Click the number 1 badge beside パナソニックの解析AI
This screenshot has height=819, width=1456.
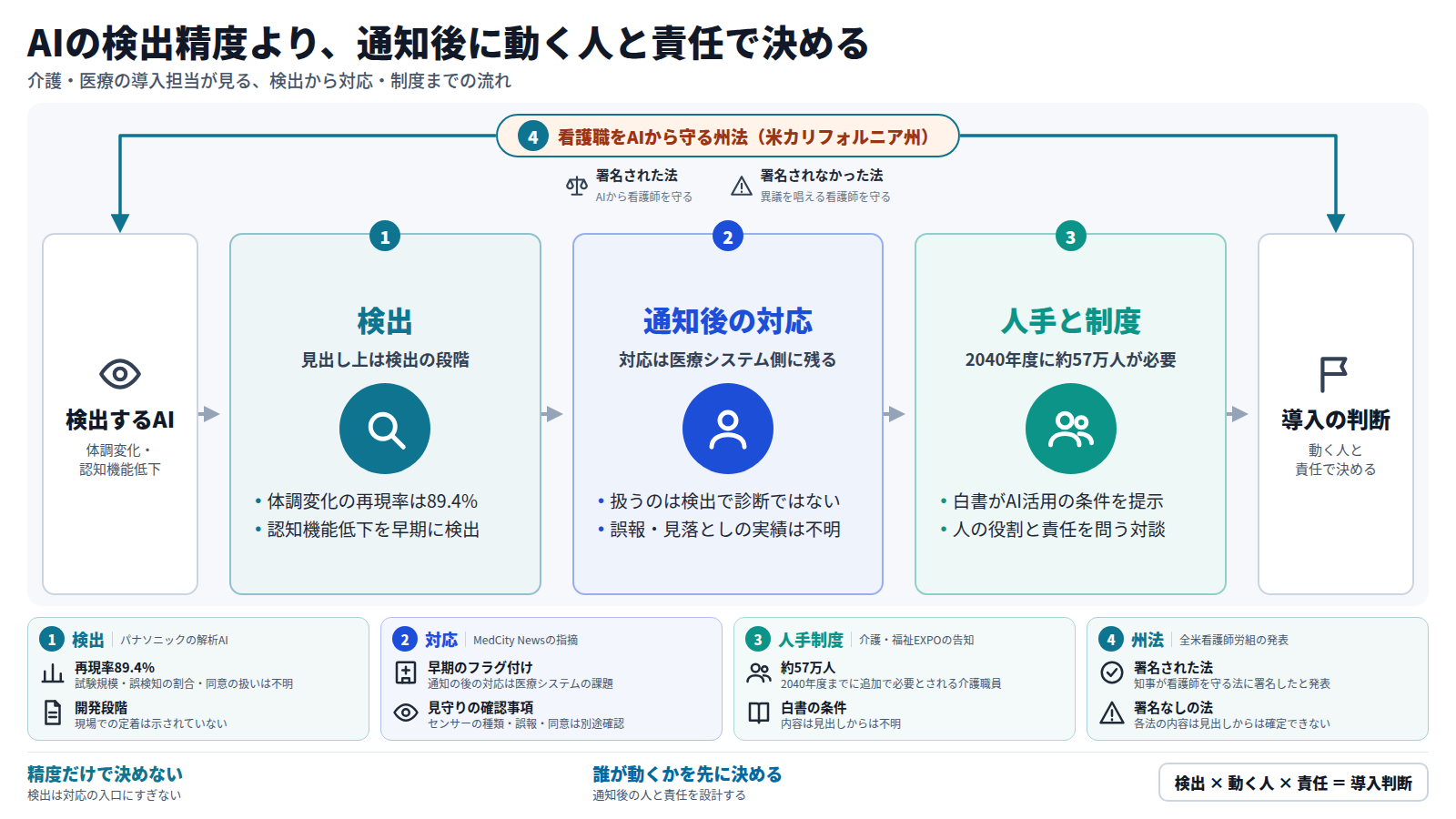pos(52,640)
